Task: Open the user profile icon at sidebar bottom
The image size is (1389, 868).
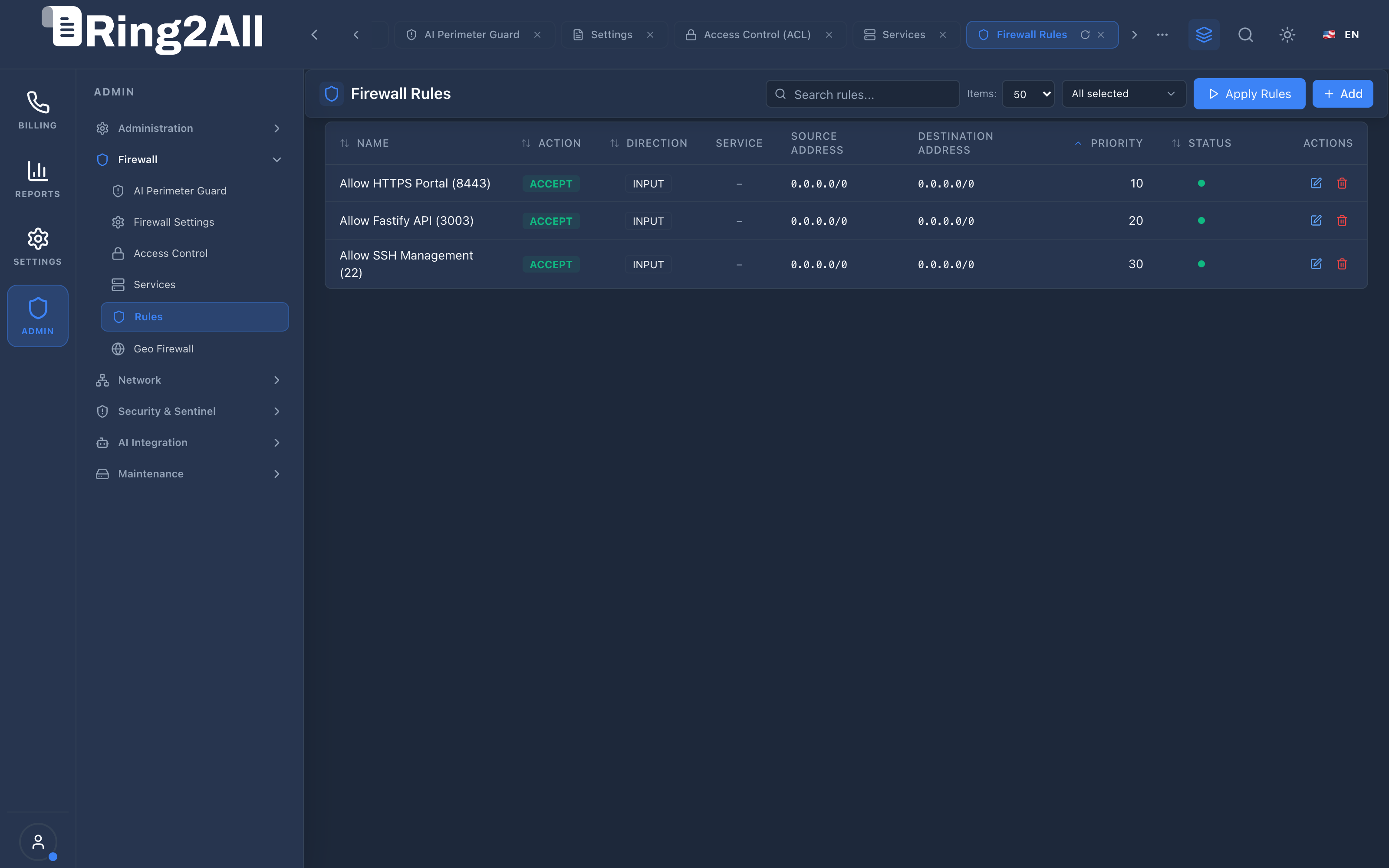Action: click(38, 842)
